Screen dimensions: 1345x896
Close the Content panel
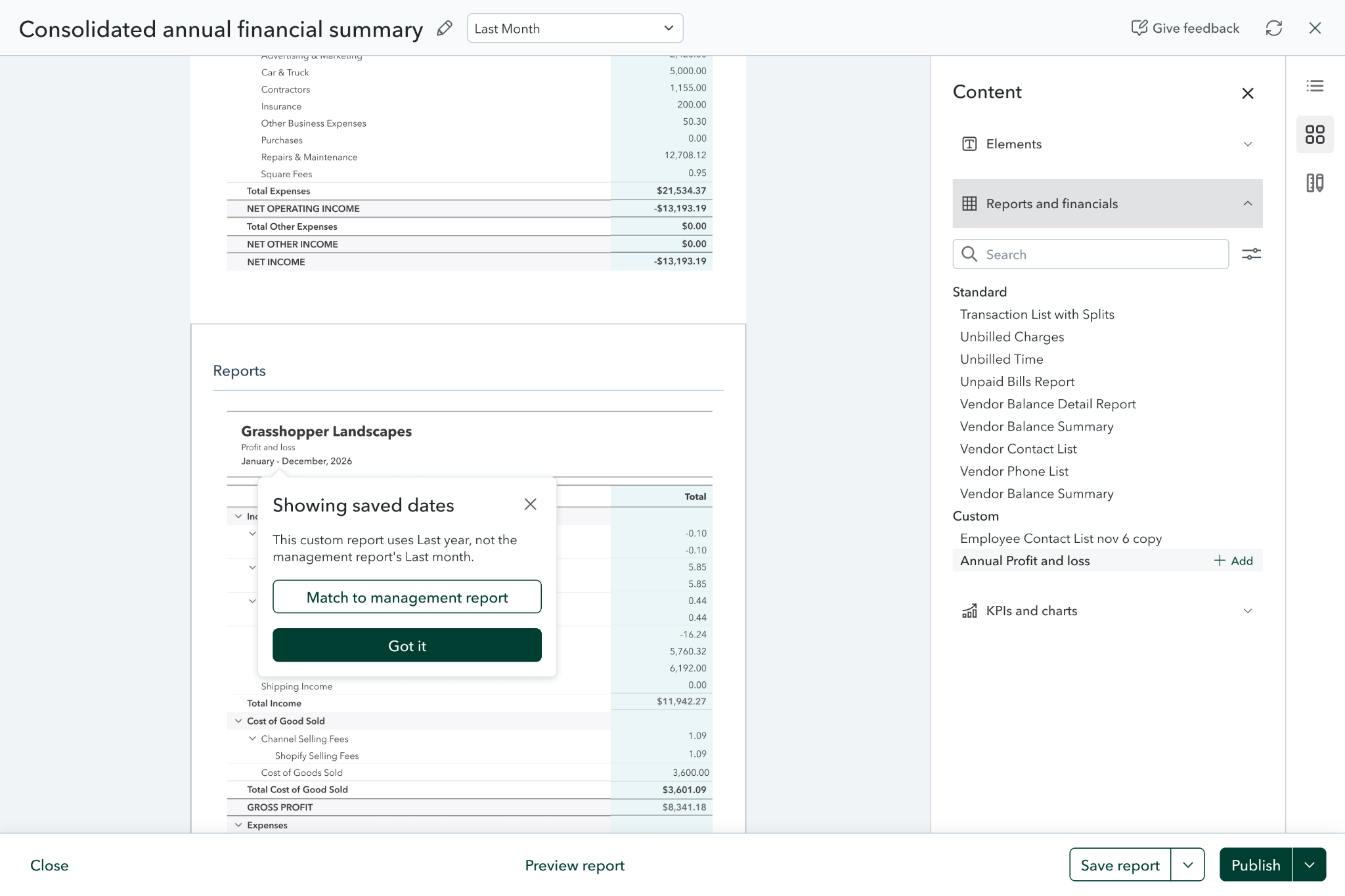pyautogui.click(x=1248, y=93)
